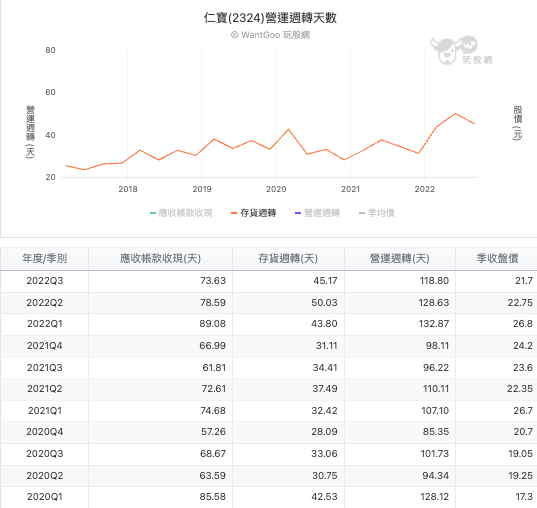
Task: Click the value 50.03 inventory days
Action: point(324,303)
